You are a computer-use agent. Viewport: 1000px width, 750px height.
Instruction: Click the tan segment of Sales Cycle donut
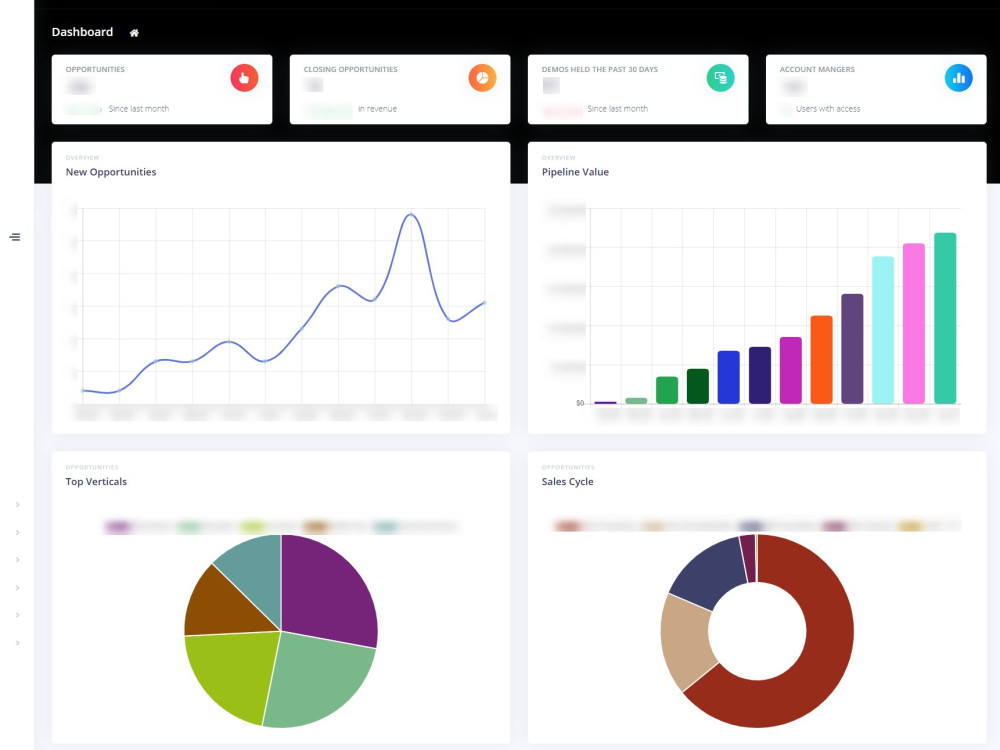coord(688,641)
